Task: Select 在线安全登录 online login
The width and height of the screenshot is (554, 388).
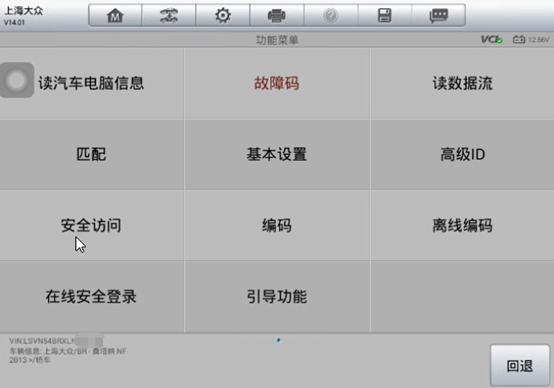Action: 92,296
